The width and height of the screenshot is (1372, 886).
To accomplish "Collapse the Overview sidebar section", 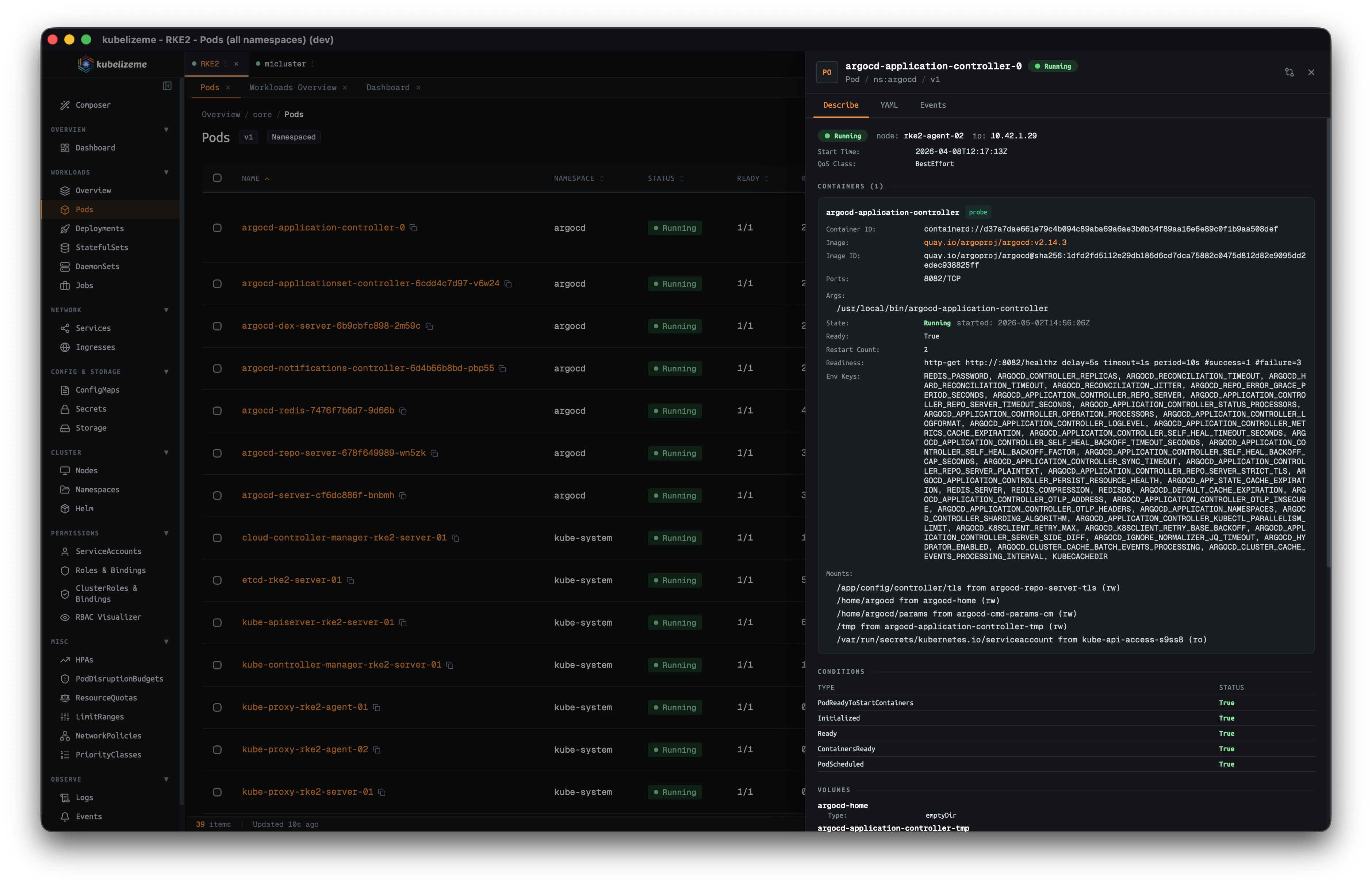I will click(166, 129).
